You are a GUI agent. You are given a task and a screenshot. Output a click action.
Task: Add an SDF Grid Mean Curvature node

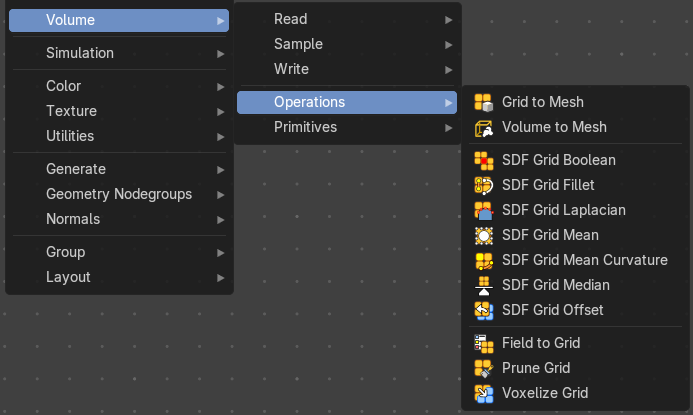pyautogui.click(x=575, y=260)
